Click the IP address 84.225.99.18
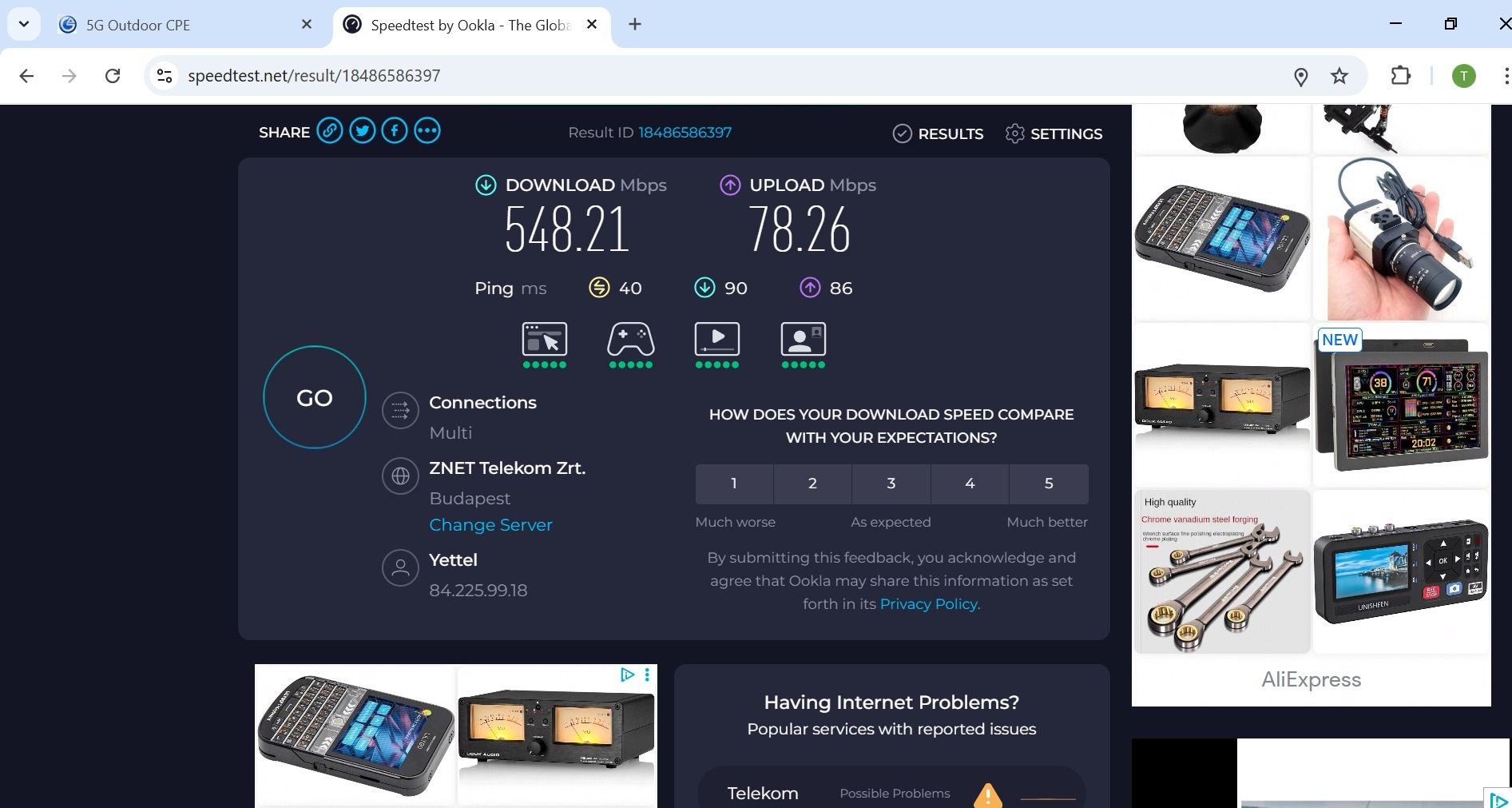 click(478, 591)
